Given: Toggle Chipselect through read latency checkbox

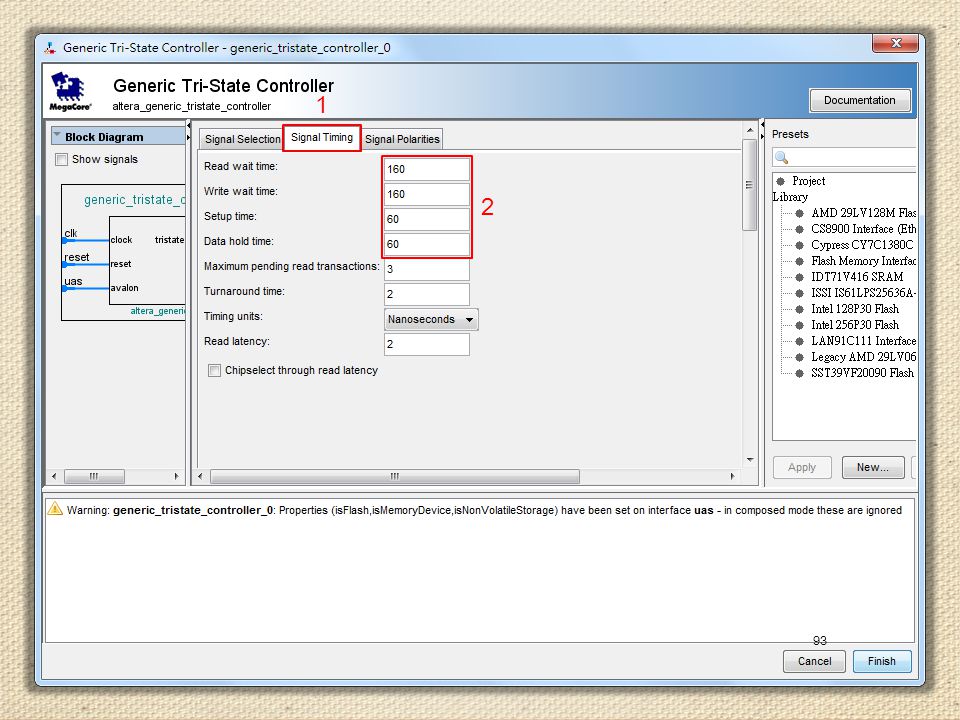Looking at the screenshot, I should (x=214, y=370).
